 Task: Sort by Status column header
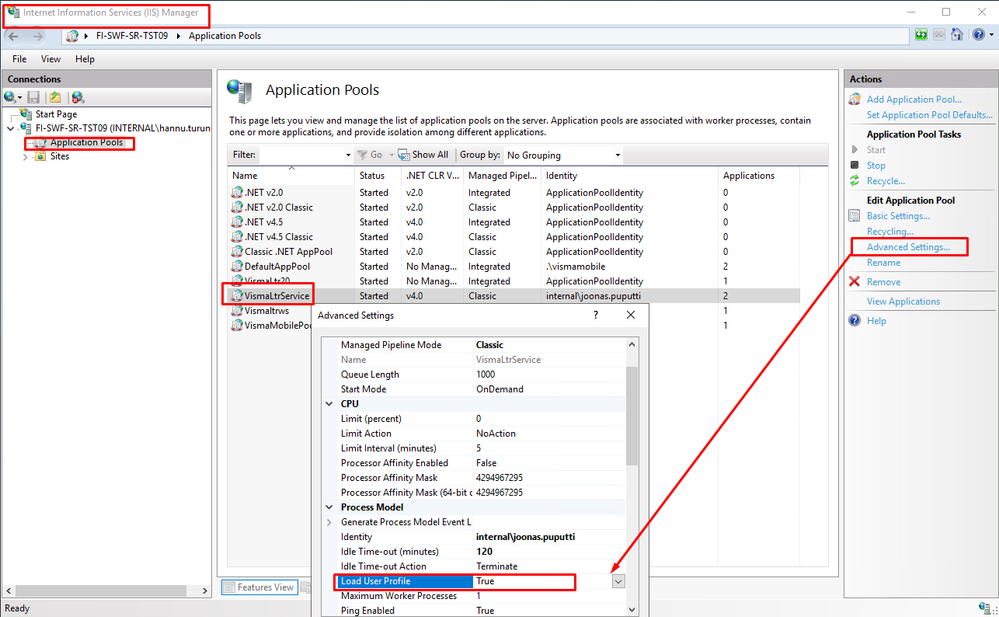(378, 175)
